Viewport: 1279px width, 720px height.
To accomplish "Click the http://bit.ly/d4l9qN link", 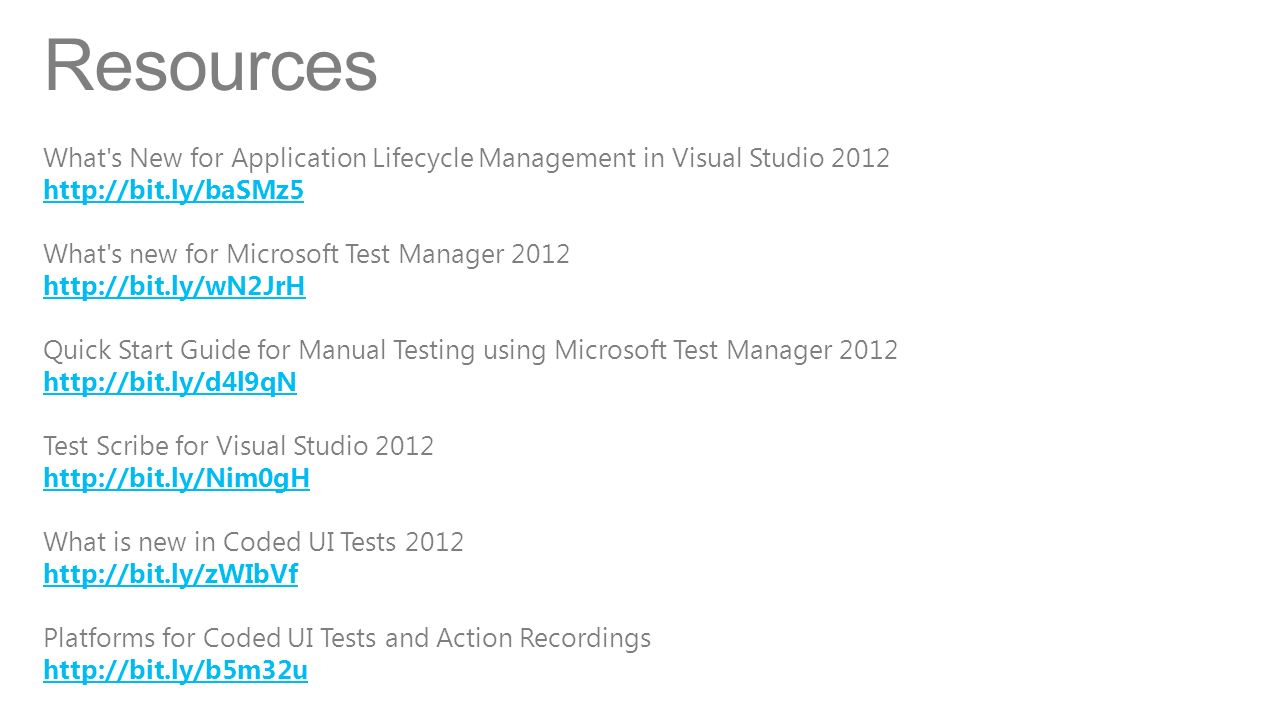I will point(170,382).
